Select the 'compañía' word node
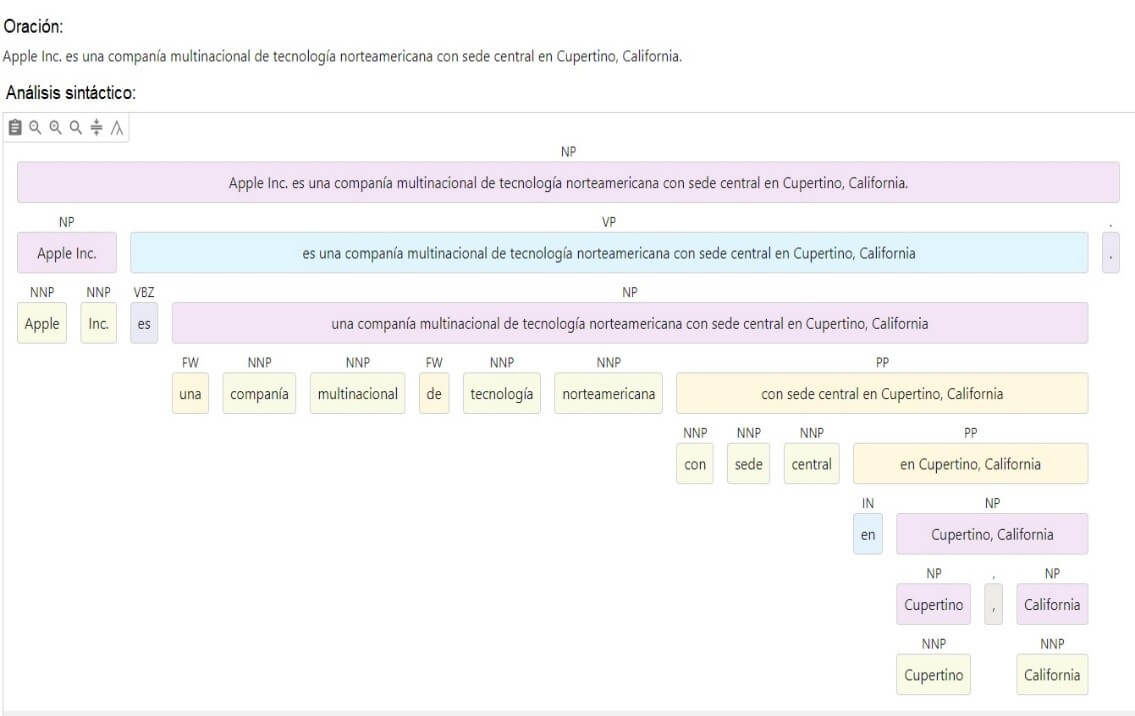Viewport: 1135px width, 716px height. point(259,394)
